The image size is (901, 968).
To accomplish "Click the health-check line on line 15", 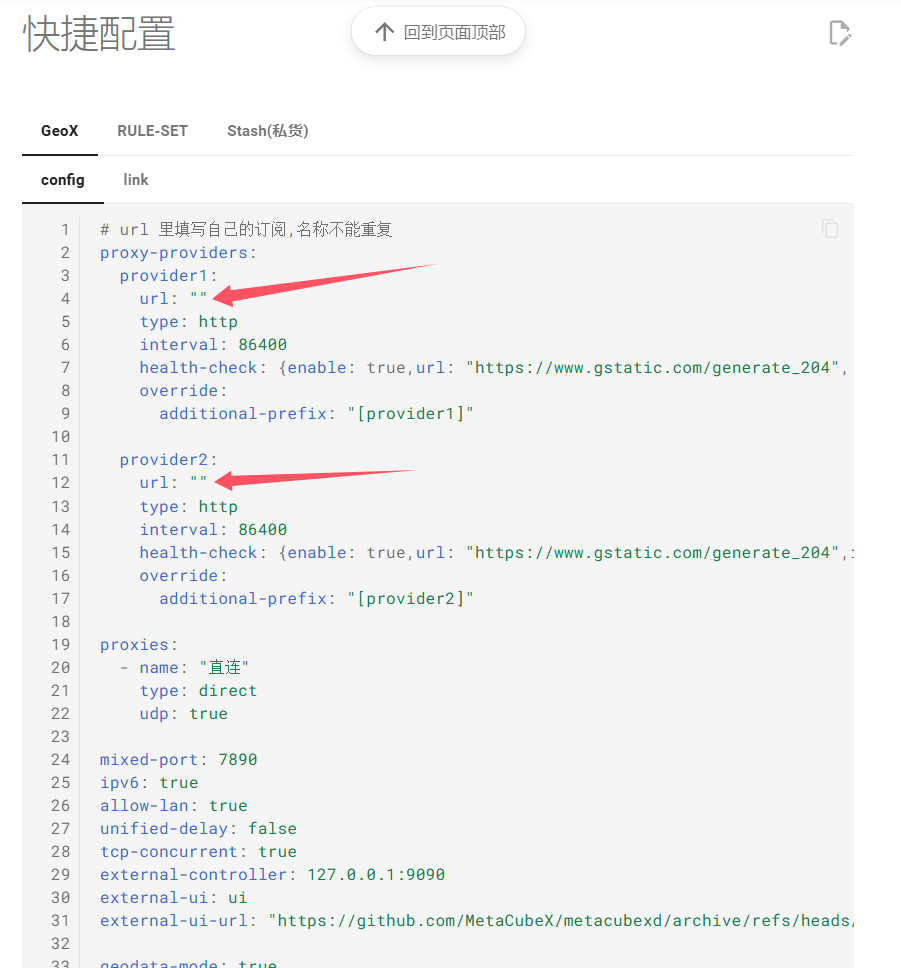I will click(497, 553).
